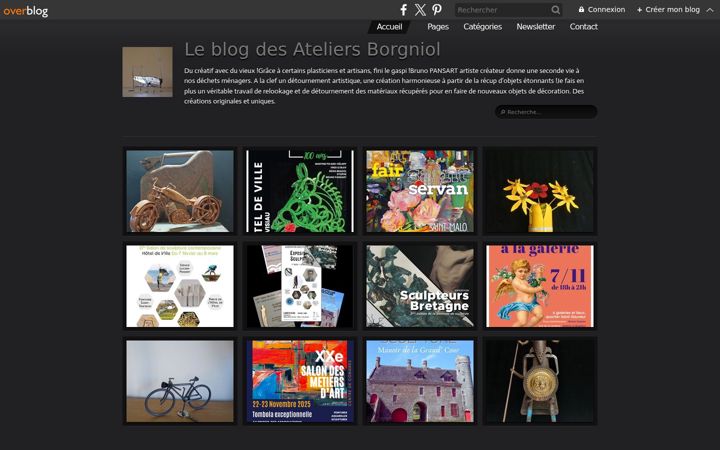The height and width of the screenshot is (450, 720).
Task: Click the blog avatar image
Action: [147, 72]
